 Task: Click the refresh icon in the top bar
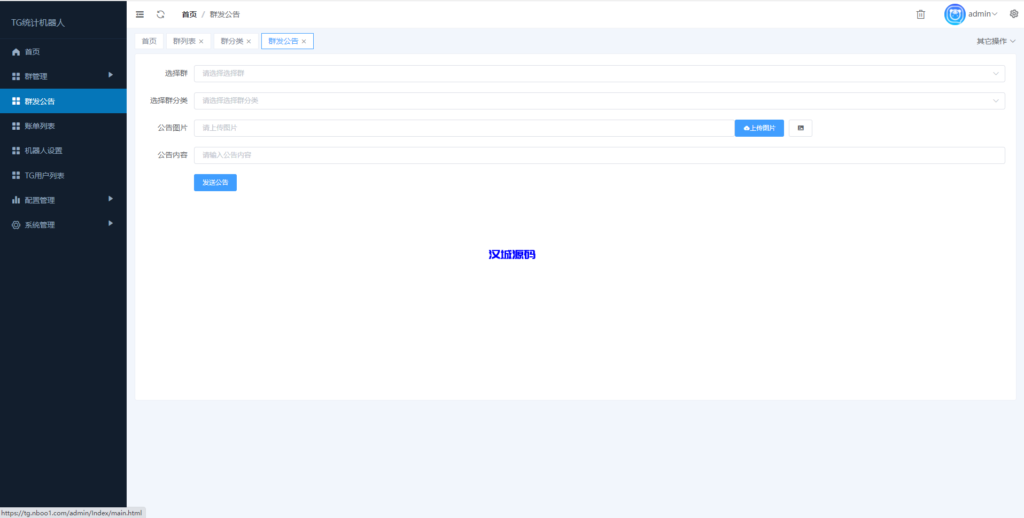pyautogui.click(x=160, y=14)
